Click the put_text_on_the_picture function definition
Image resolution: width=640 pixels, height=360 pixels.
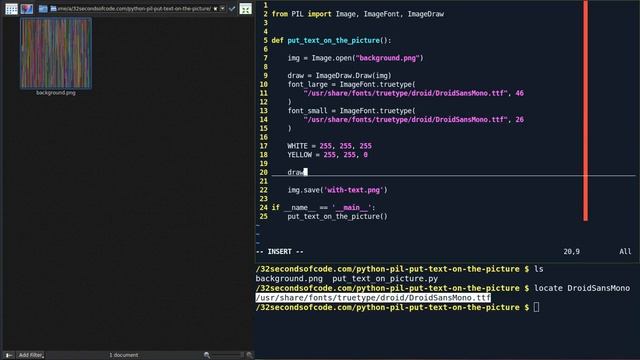click(331, 40)
